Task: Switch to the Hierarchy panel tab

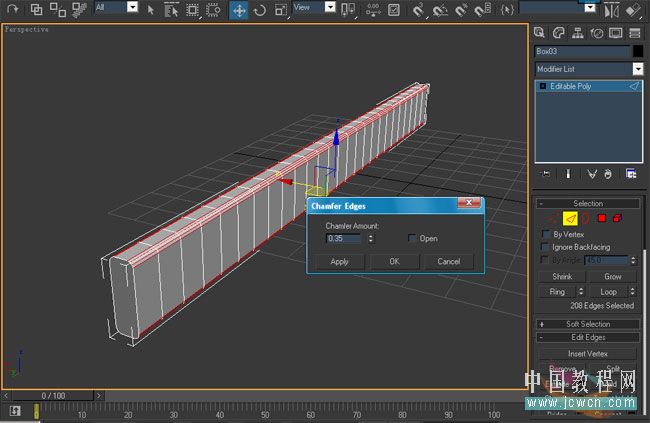Action: coord(577,33)
